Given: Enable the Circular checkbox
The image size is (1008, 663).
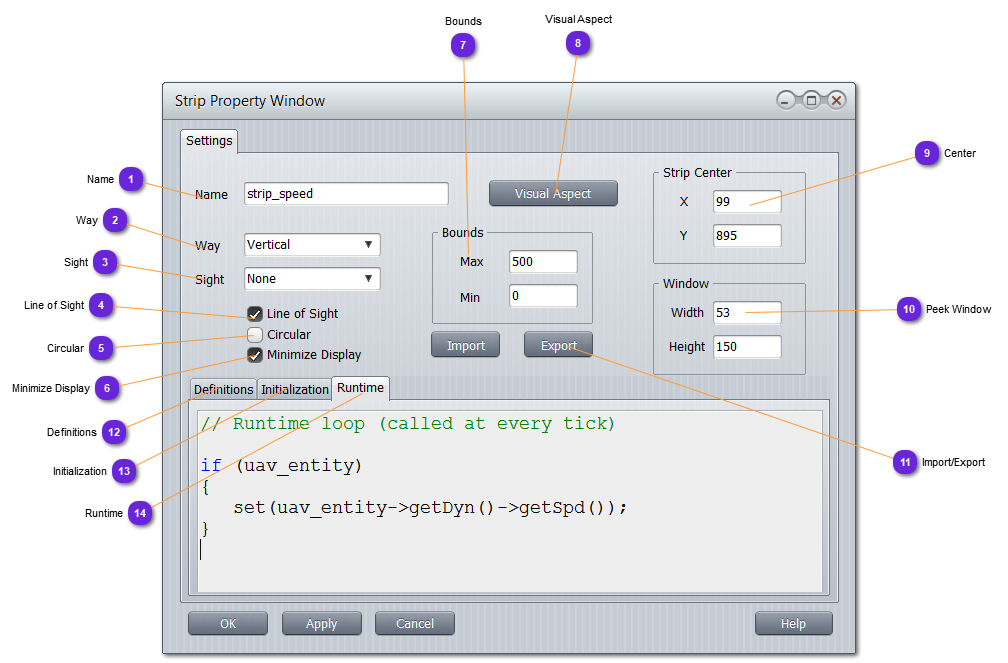Looking at the screenshot, I should [x=255, y=335].
